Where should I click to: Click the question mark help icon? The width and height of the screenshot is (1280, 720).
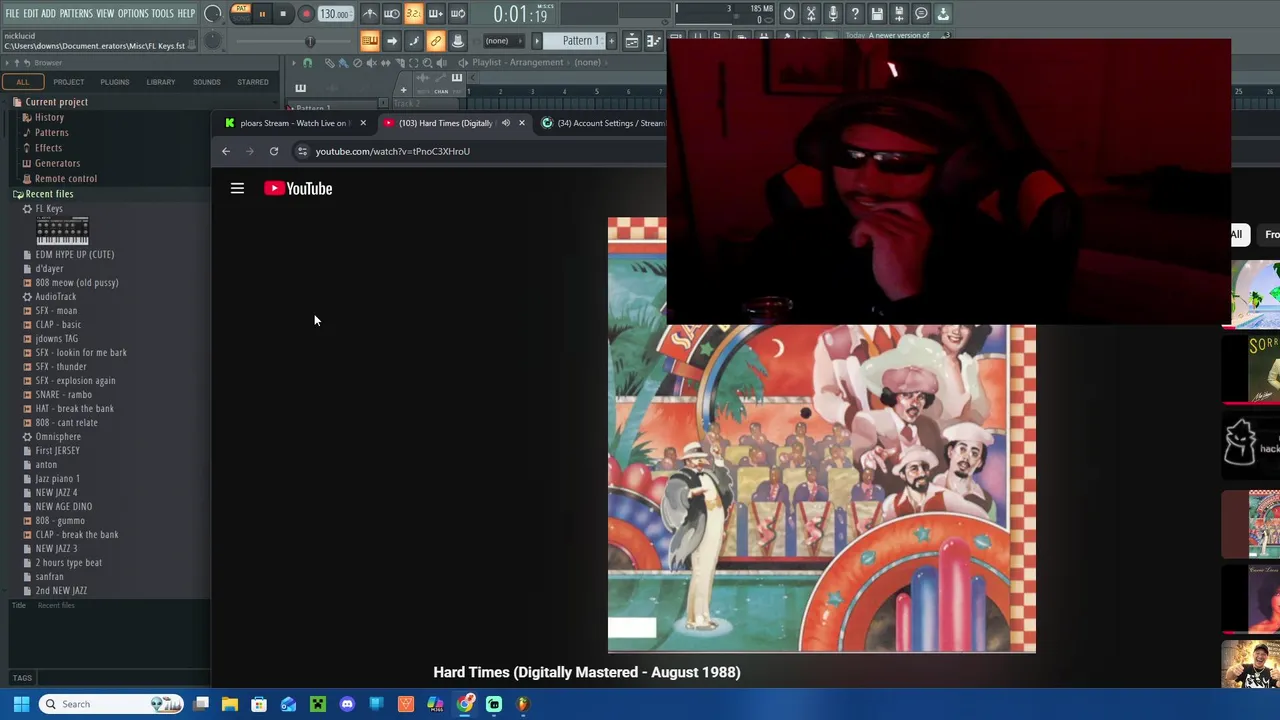855,14
